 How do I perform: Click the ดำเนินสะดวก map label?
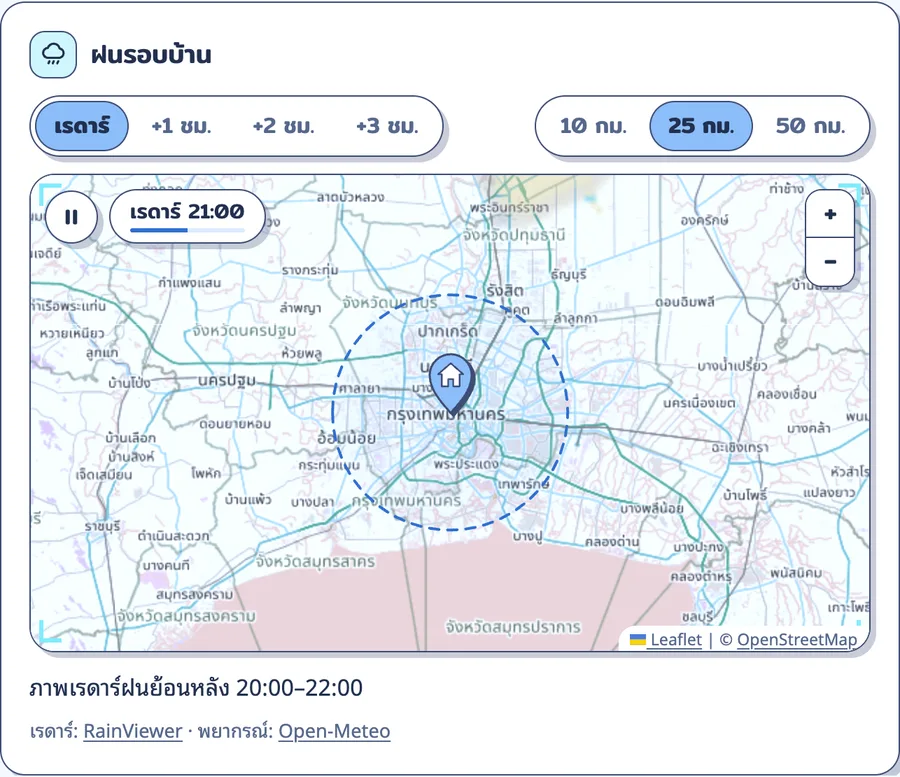(173, 536)
